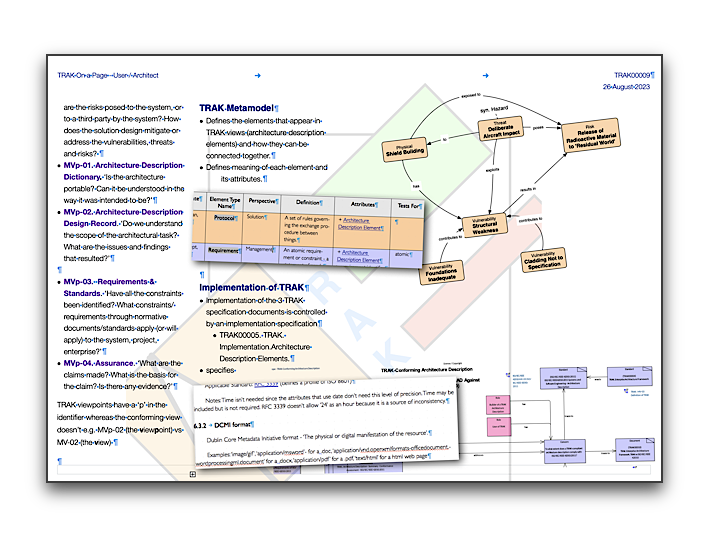The height and width of the screenshot is (535, 710).
Task: Click the table anchor plus icon at the bottom of the page
Action: 193,474
